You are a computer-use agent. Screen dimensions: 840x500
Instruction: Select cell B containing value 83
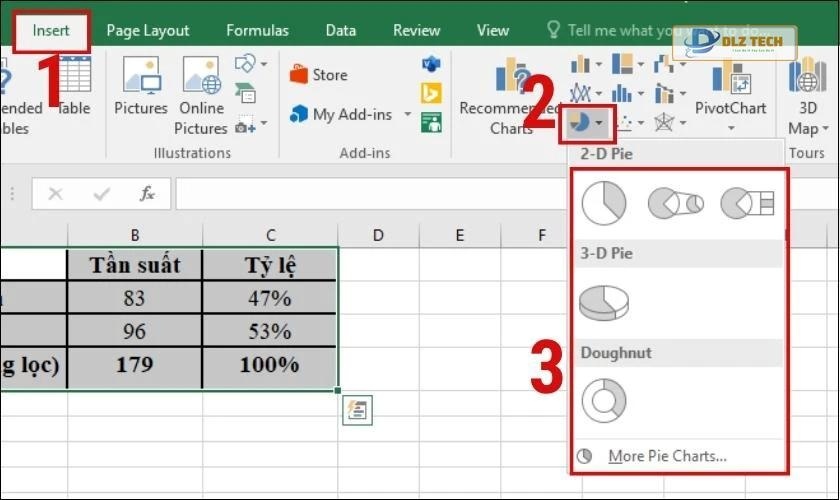click(134, 298)
